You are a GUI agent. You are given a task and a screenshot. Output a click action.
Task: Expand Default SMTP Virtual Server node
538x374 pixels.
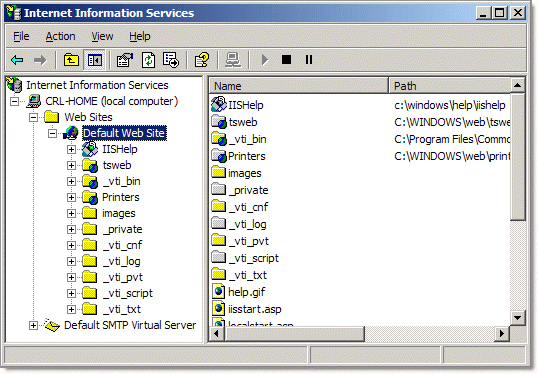pyautogui.click(x=33, y=326)
